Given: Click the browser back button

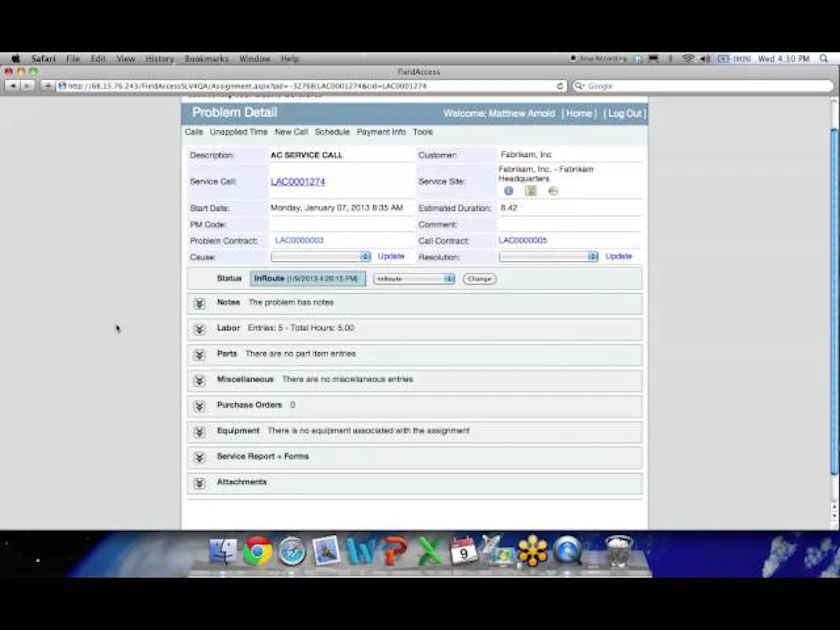Looking at the screenshot, I should coord(13,86).
